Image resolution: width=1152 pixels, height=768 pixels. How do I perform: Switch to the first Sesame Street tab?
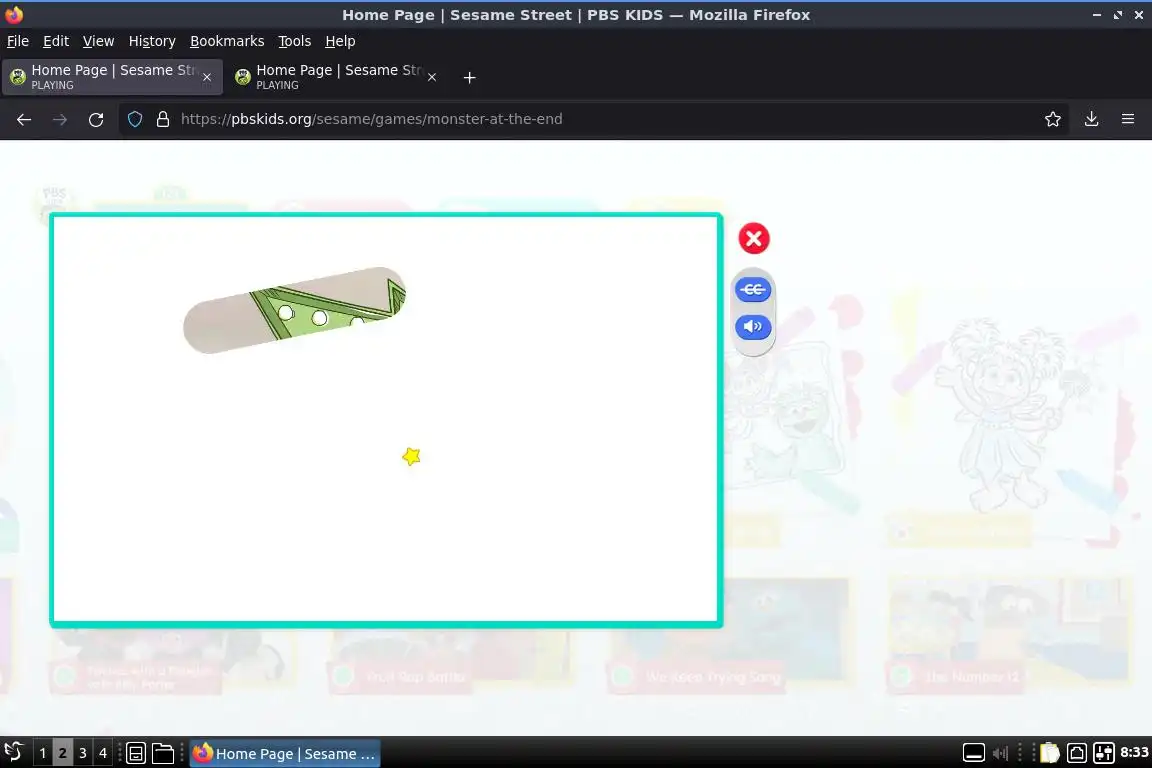112,77
